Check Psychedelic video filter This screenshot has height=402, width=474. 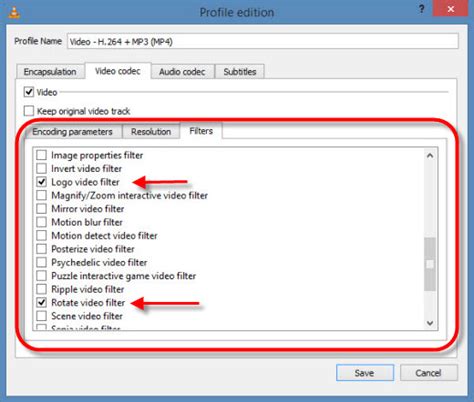(41, 262)
